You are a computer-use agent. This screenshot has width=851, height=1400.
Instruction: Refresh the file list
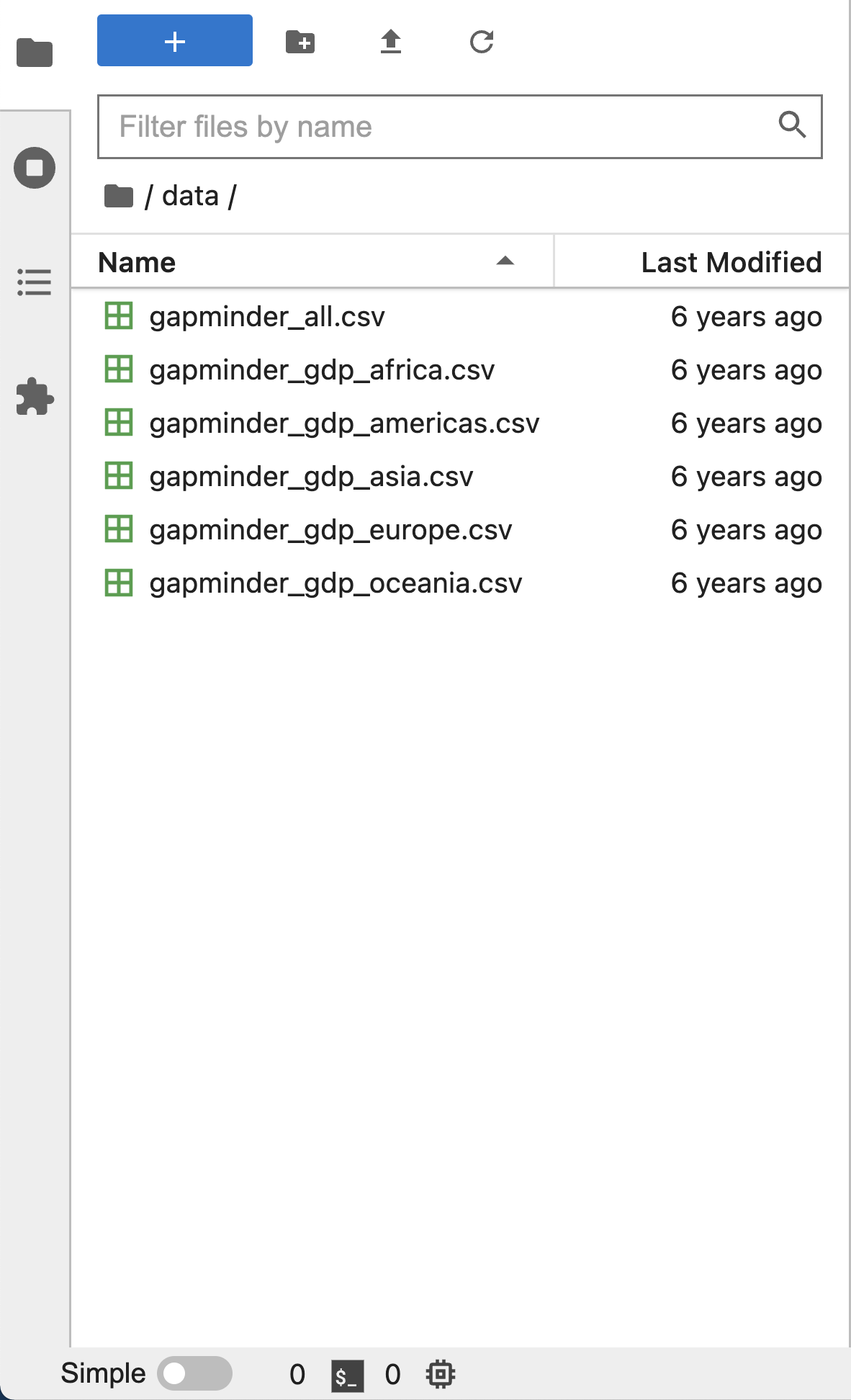pos(482,42)
